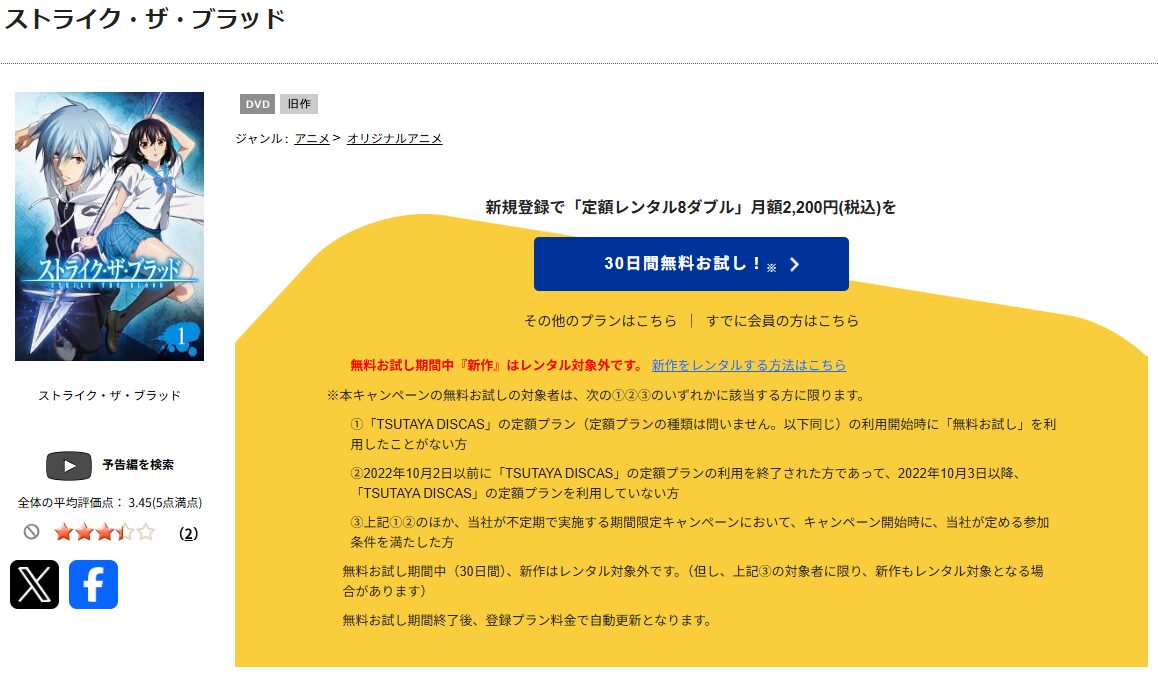This screenshot has height=676, width=1158.
Task: Click the page heading ストライク・ザ・ブラッド
Action: point(145,18)
